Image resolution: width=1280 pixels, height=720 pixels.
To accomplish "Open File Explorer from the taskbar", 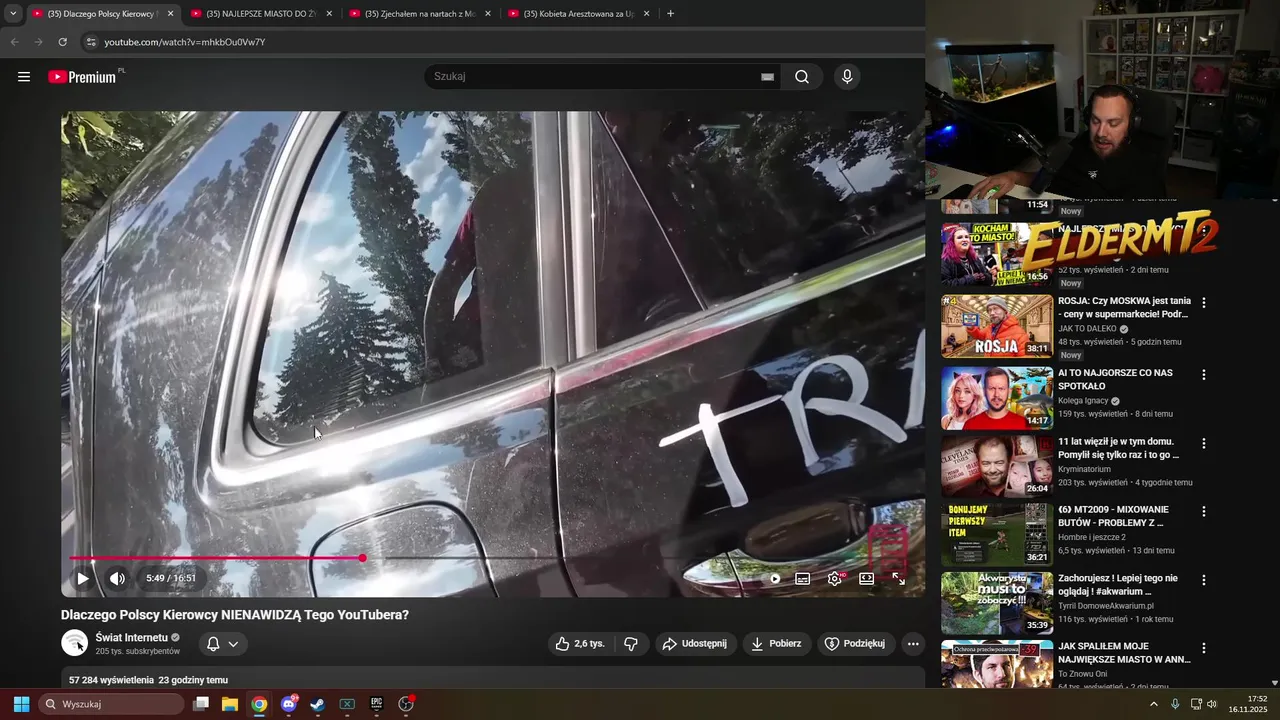I will click(x=230, y=704).
